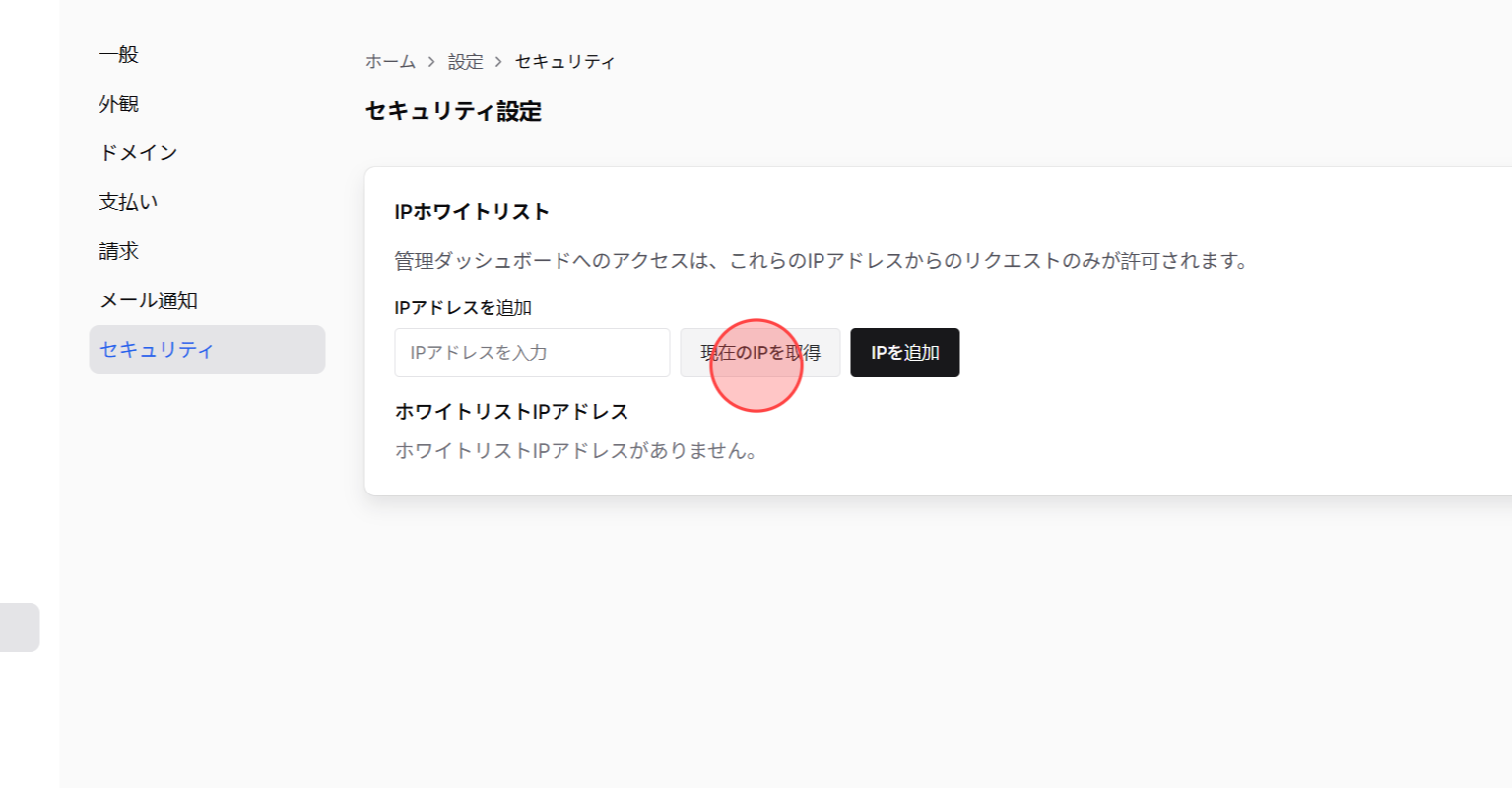This screenshot has width=1512, height=788.
Task: Click inside the IPアドレスを入力 field
Action: pos(532,353)
